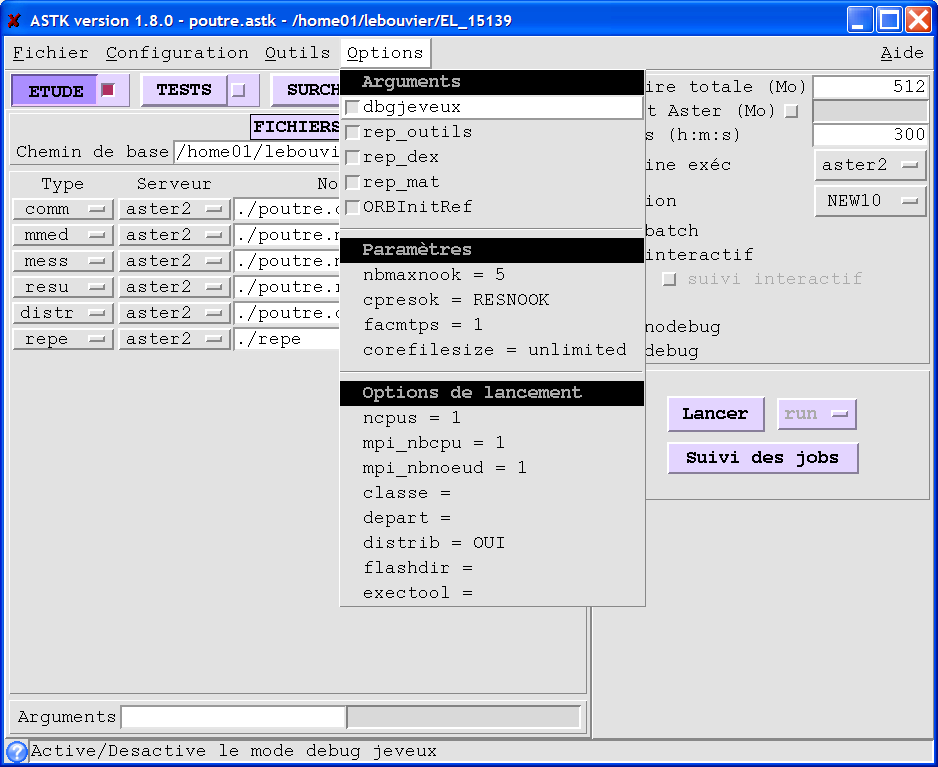Click the Arguments text field
Image resolution: width=938 pixels, height=767 pixels.
pyautogui.click(x=233, y=717)
